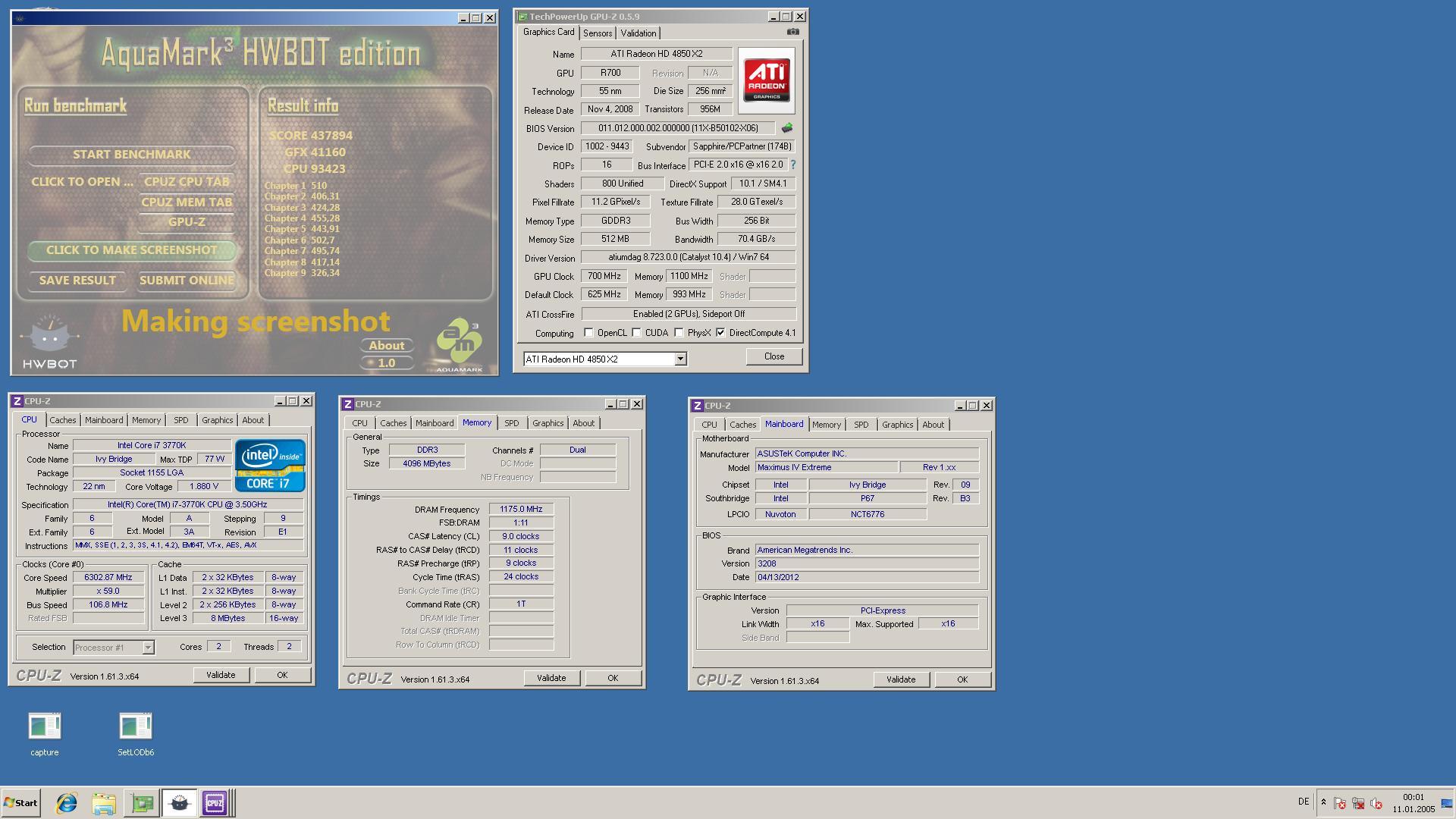Toggle the DirectCompute 4.1 checkbox
The height and width of the screenshot is (819, 1456).
pos(720,333)
